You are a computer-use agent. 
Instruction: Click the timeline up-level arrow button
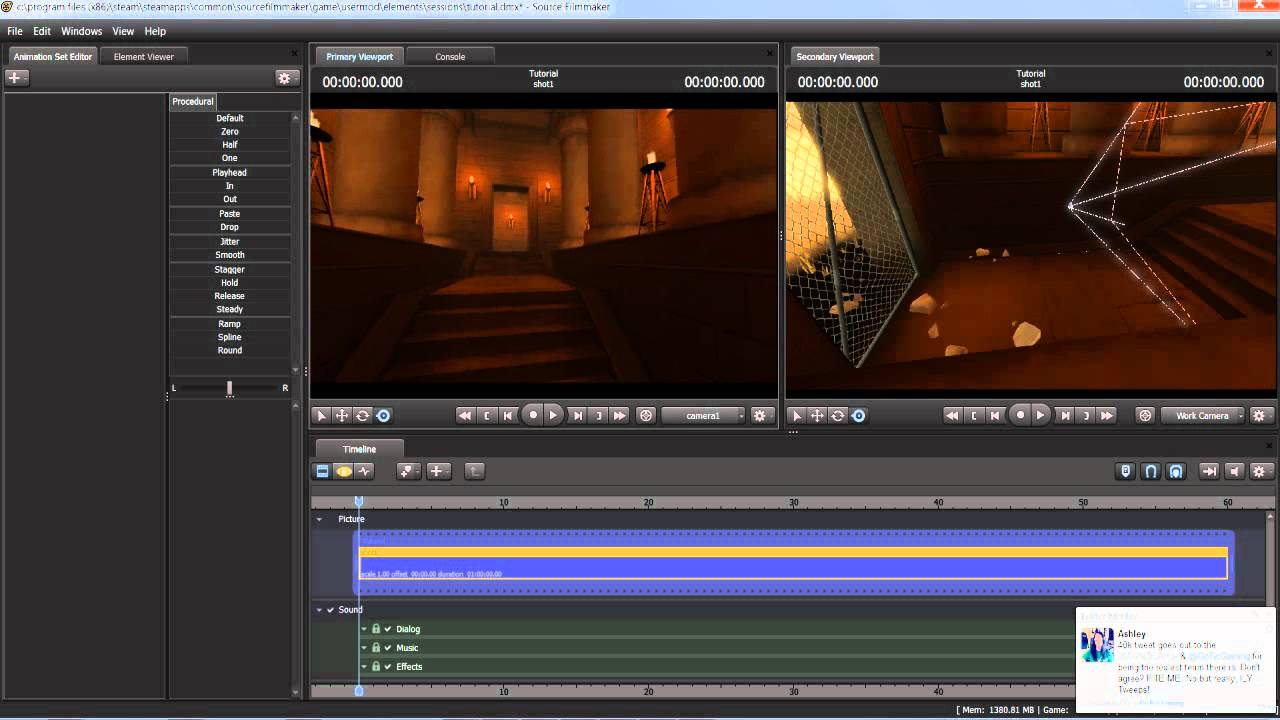[475, 471]
